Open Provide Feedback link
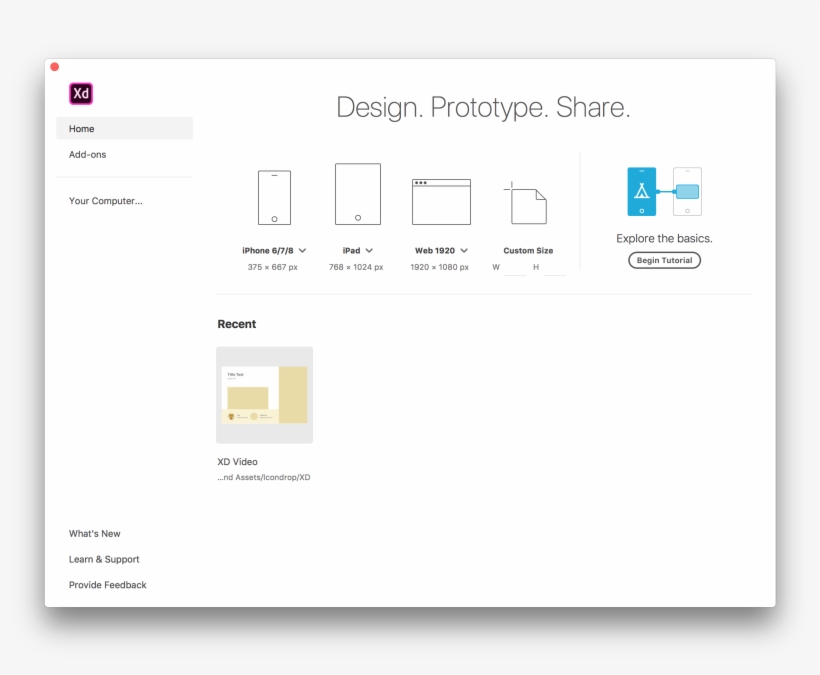Image resolution: width=820 pixels, height=675 pixels. pyautogui.click(x=108, y=585)
